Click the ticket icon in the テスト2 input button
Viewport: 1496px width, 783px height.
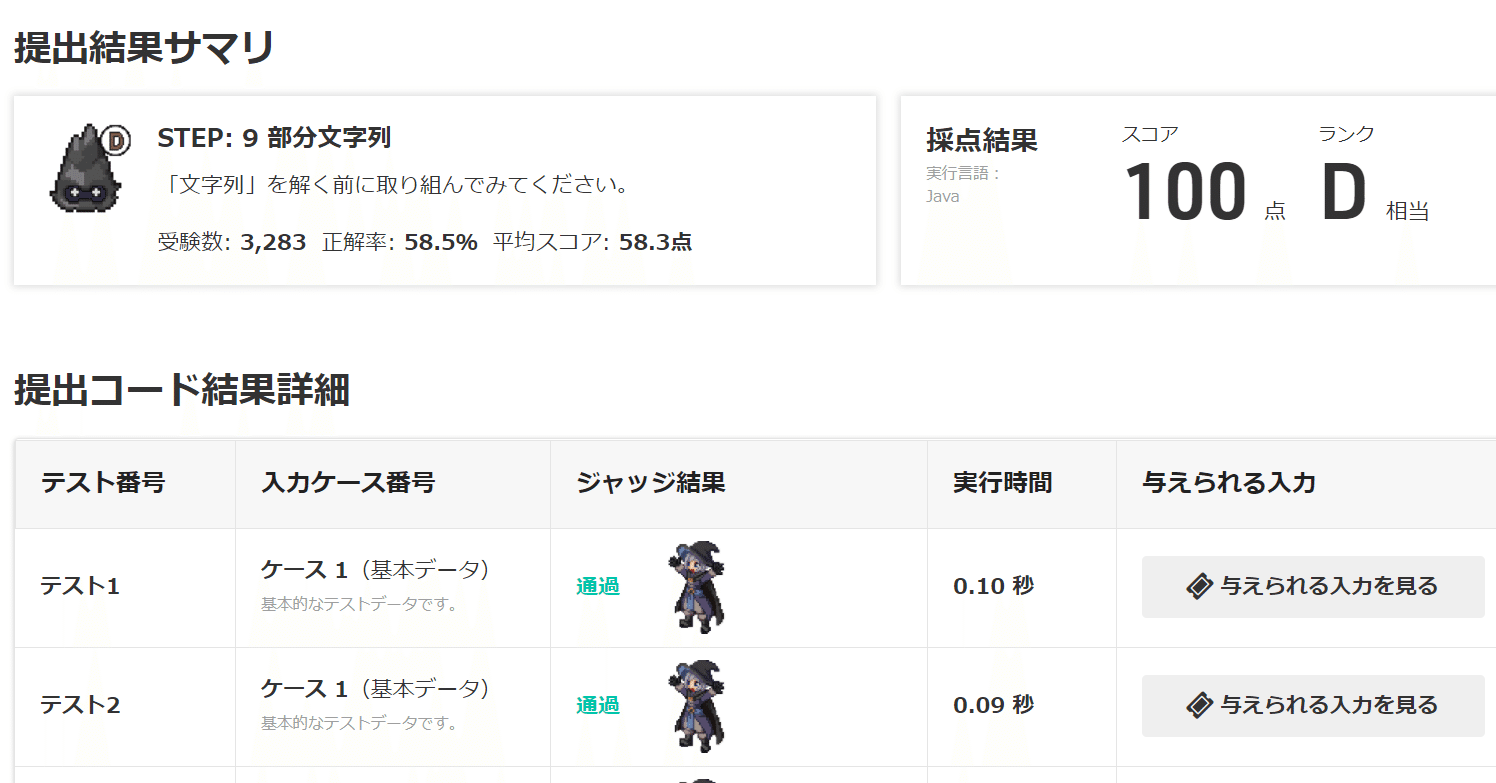point(1199,706)
